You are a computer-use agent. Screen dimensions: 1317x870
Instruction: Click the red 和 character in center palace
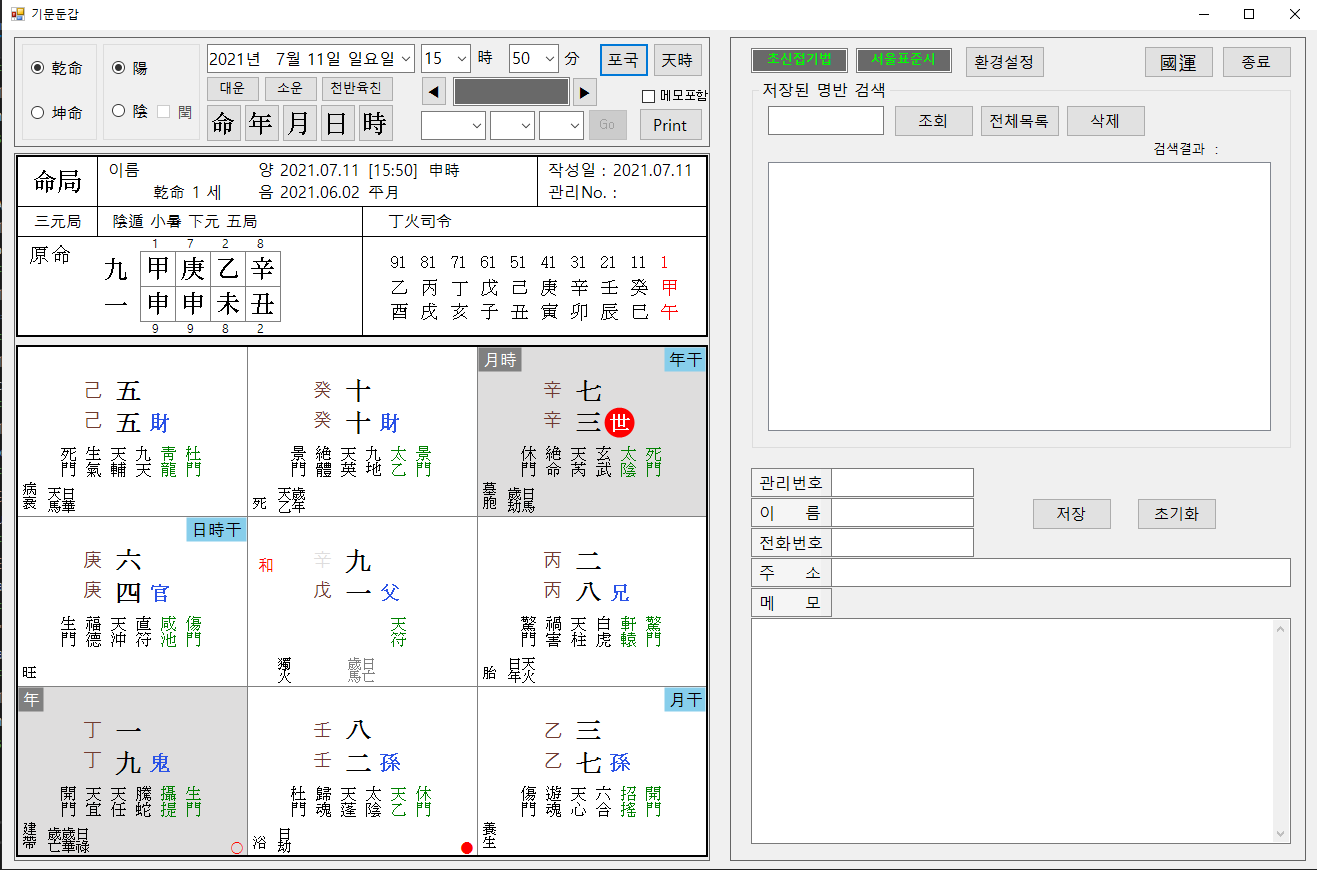(x=265, y=566)
